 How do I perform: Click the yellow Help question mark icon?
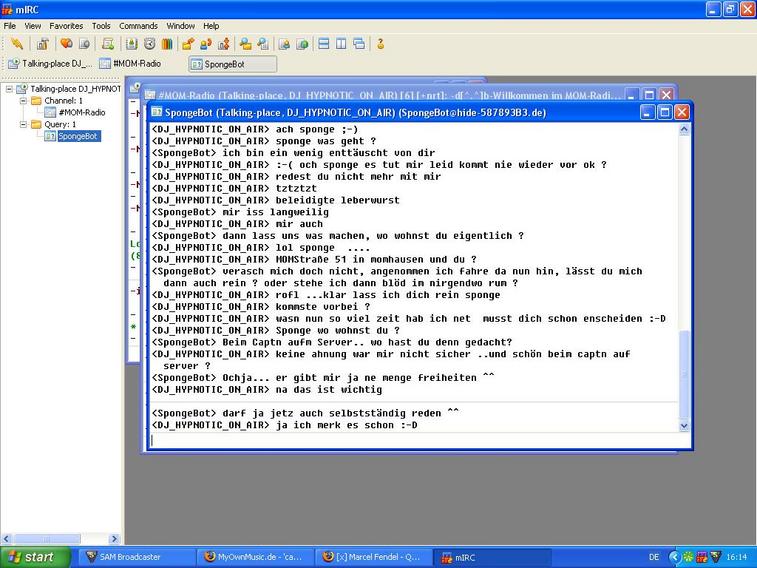click(381, 44)
